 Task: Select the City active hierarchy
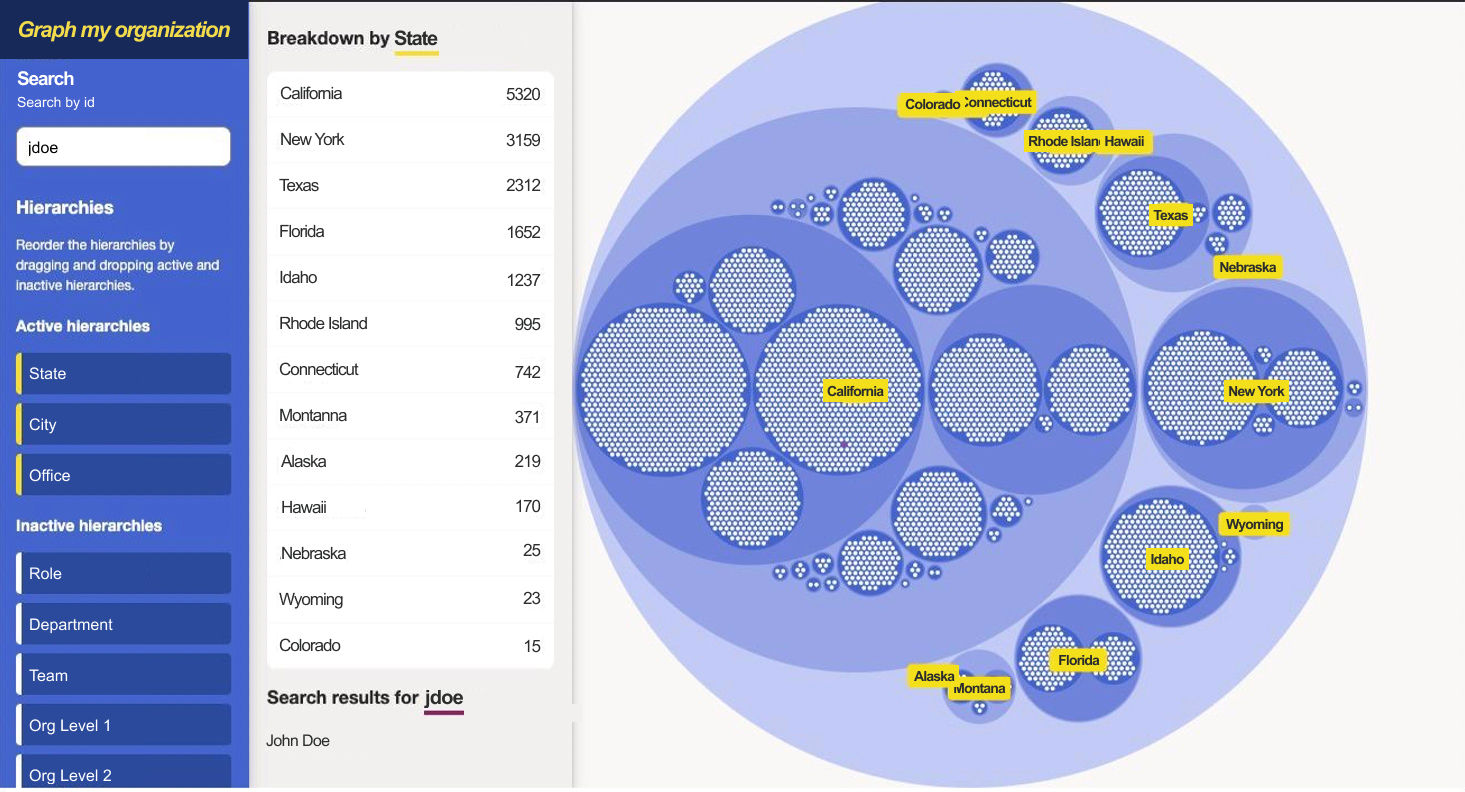(x=124, y=424)
